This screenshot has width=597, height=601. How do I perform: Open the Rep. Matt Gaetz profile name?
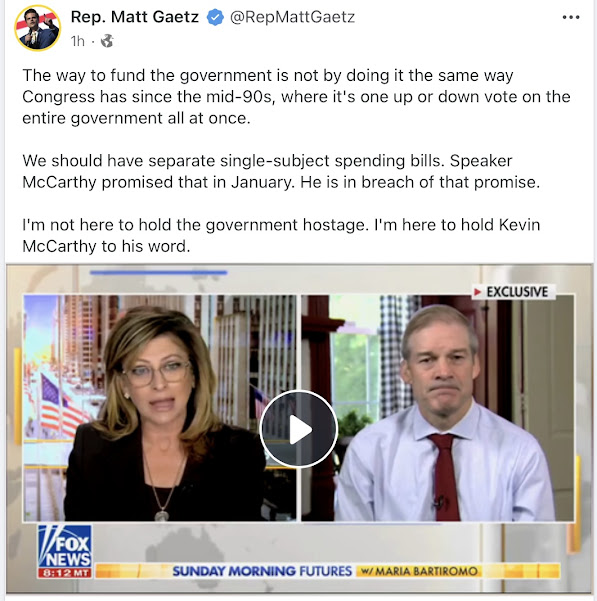click(134, 17)
